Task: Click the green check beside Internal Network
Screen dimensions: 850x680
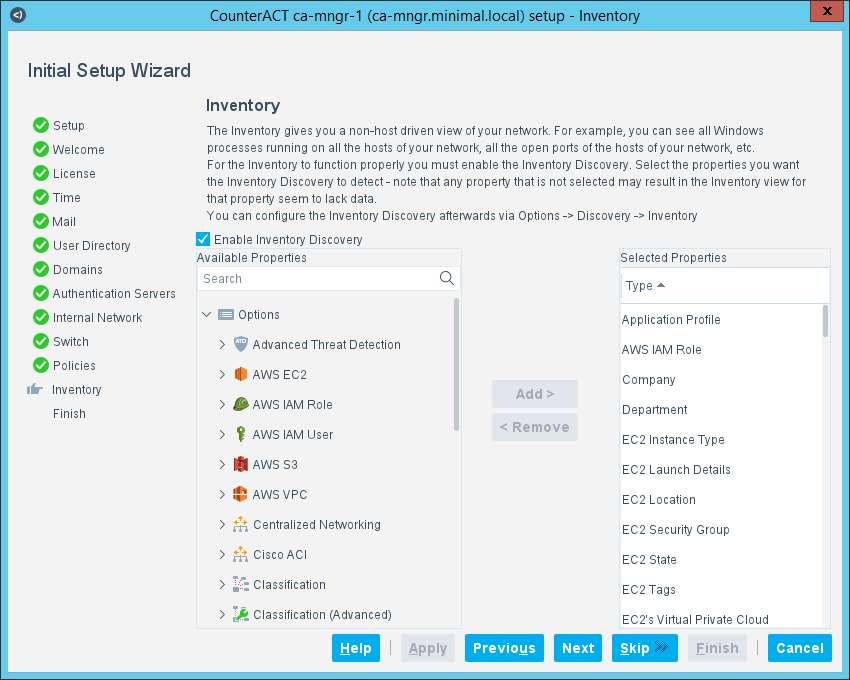Action: coord(41,317)
